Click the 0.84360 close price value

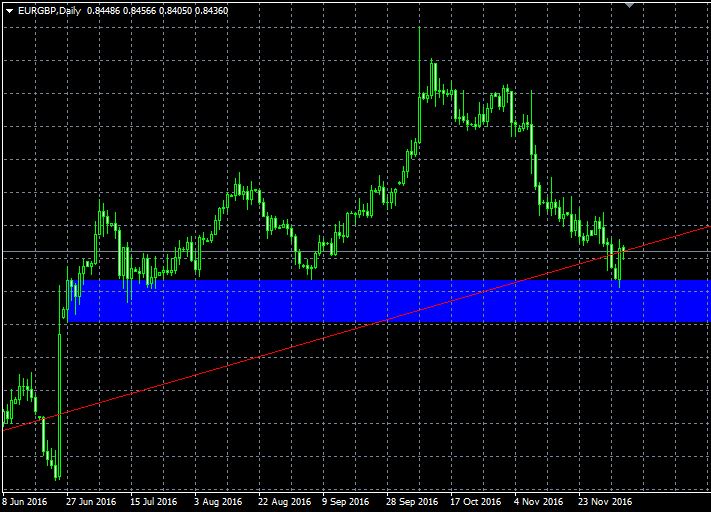tap(211, 10)
